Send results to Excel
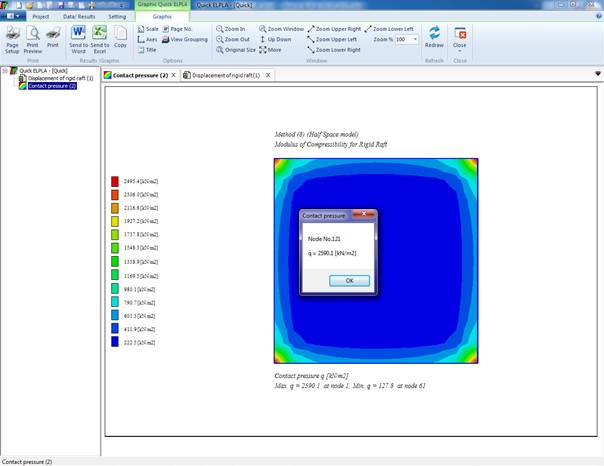The width and height of the screenshot is (604, 466). click(100, 40)
